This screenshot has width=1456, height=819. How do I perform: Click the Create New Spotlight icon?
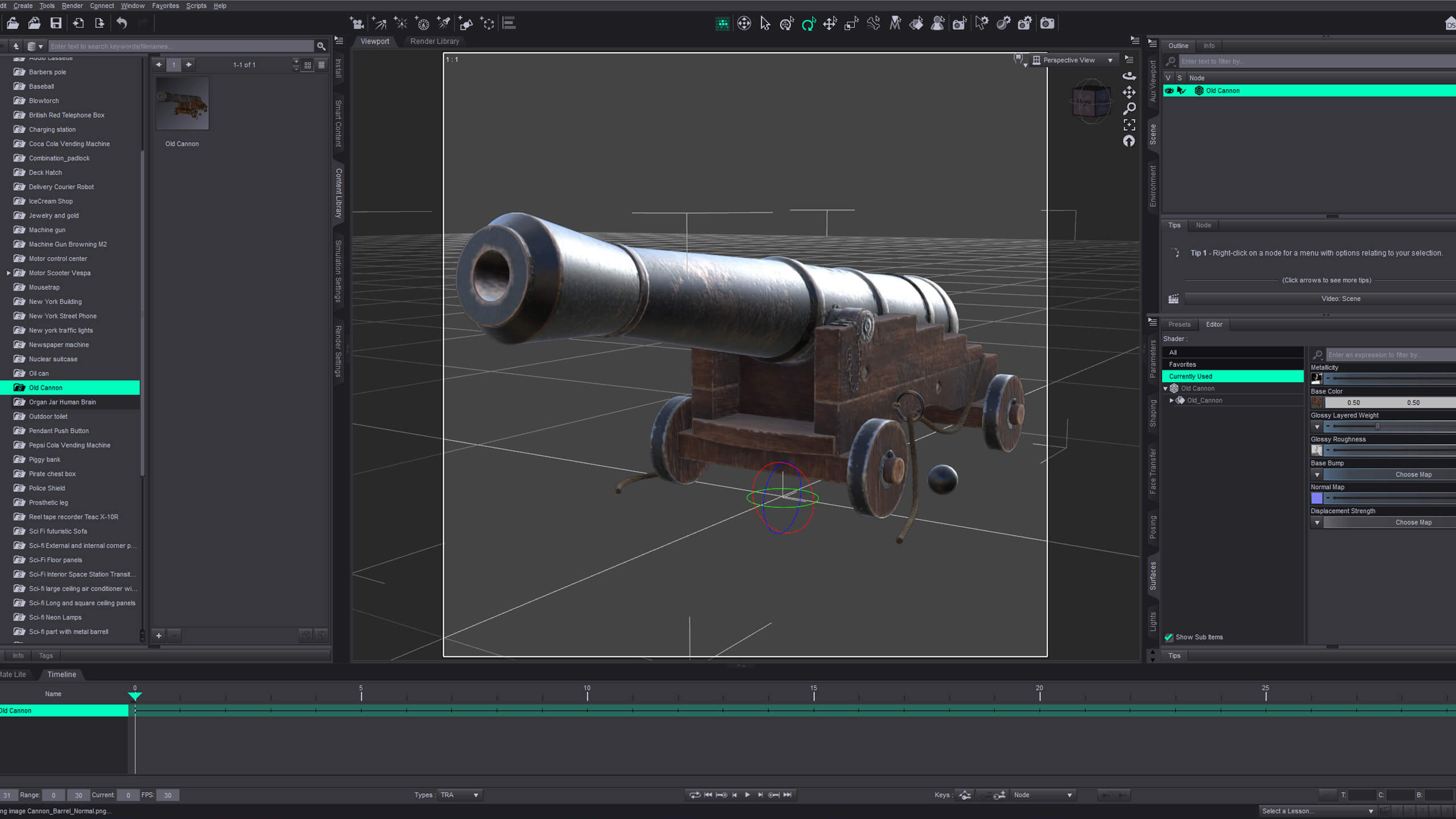pyautogui.click(x=444, y=23)
